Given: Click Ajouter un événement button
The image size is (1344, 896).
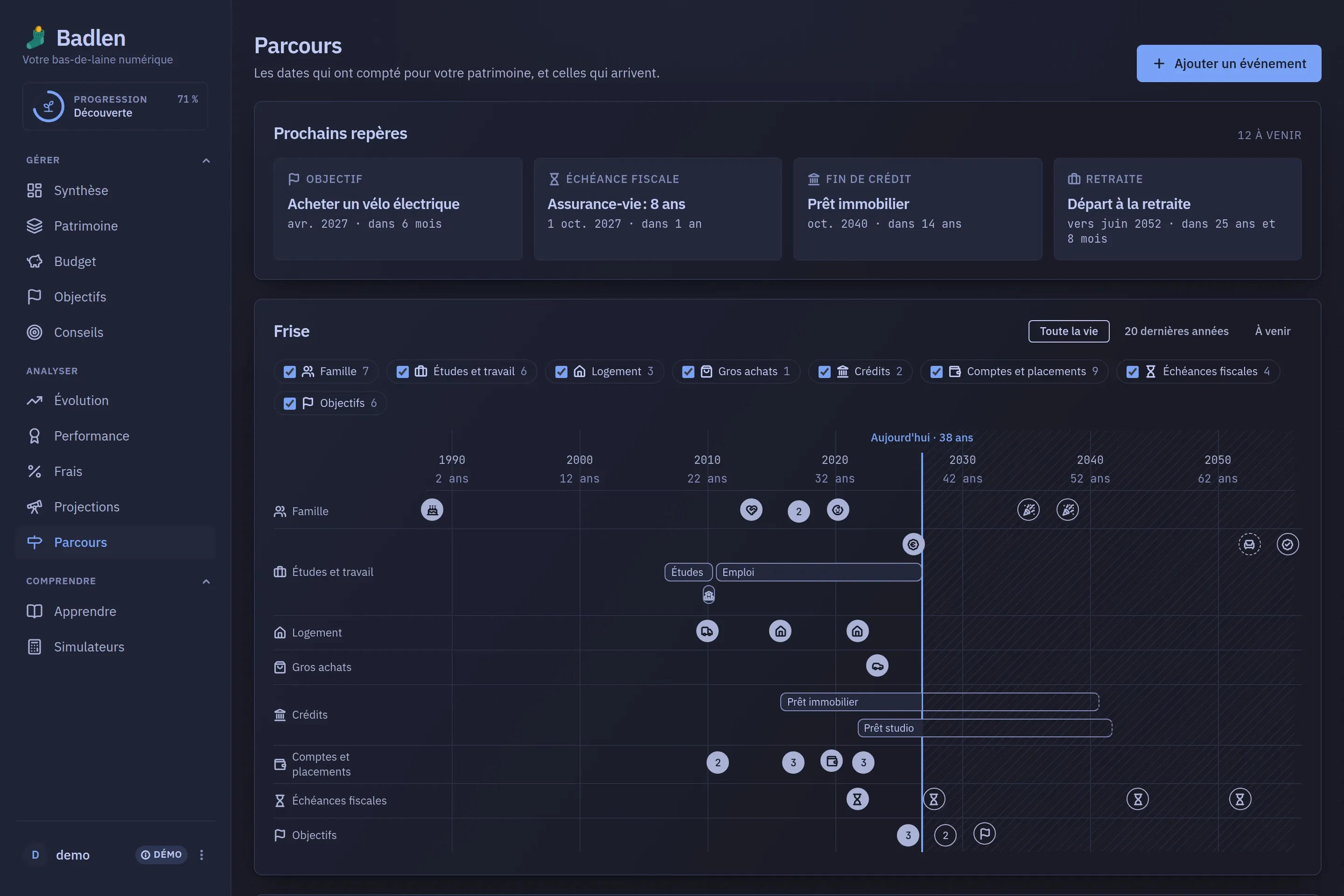Looking at the screenshot, I should (1229, 63).
